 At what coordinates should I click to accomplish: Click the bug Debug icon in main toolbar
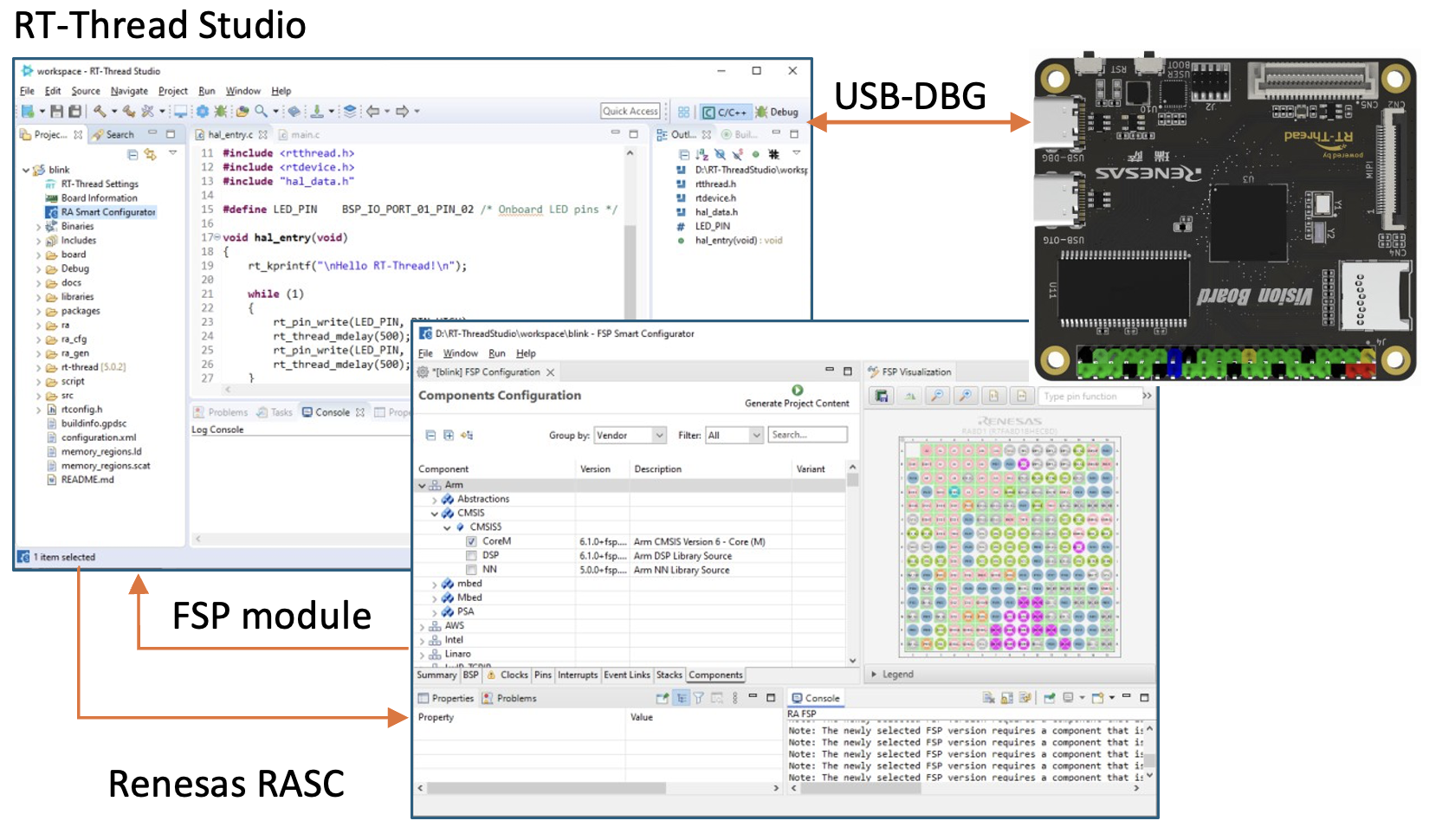tap(220, 111)
